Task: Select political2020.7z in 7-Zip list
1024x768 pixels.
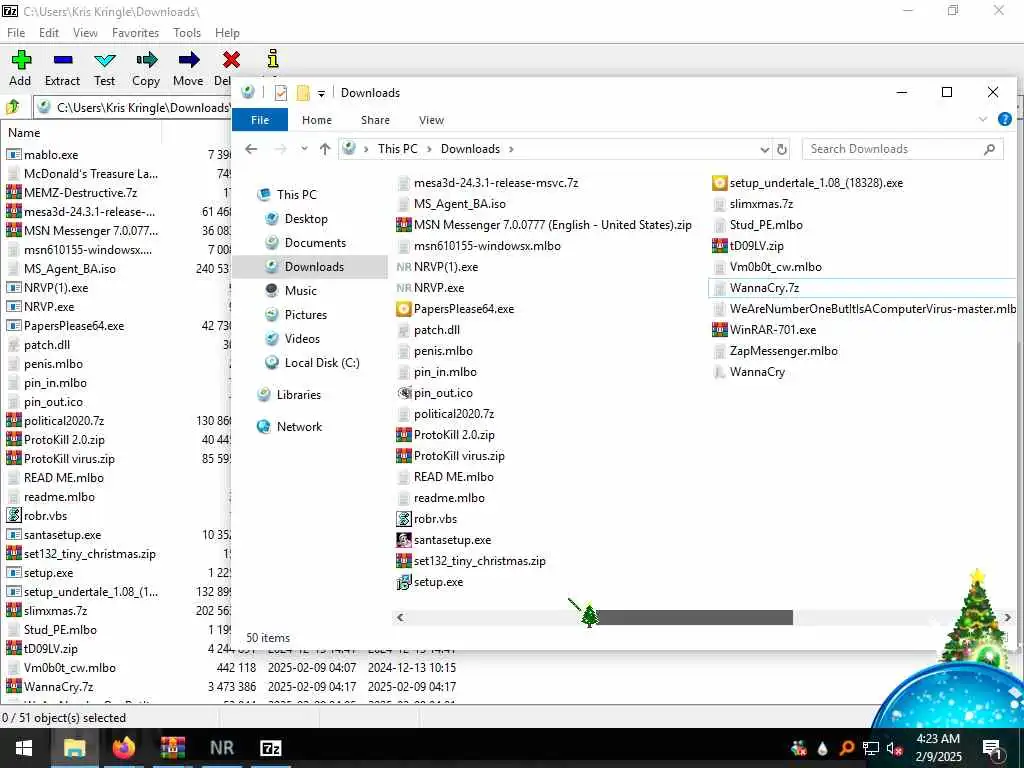Action: click(x=56, y=421)
